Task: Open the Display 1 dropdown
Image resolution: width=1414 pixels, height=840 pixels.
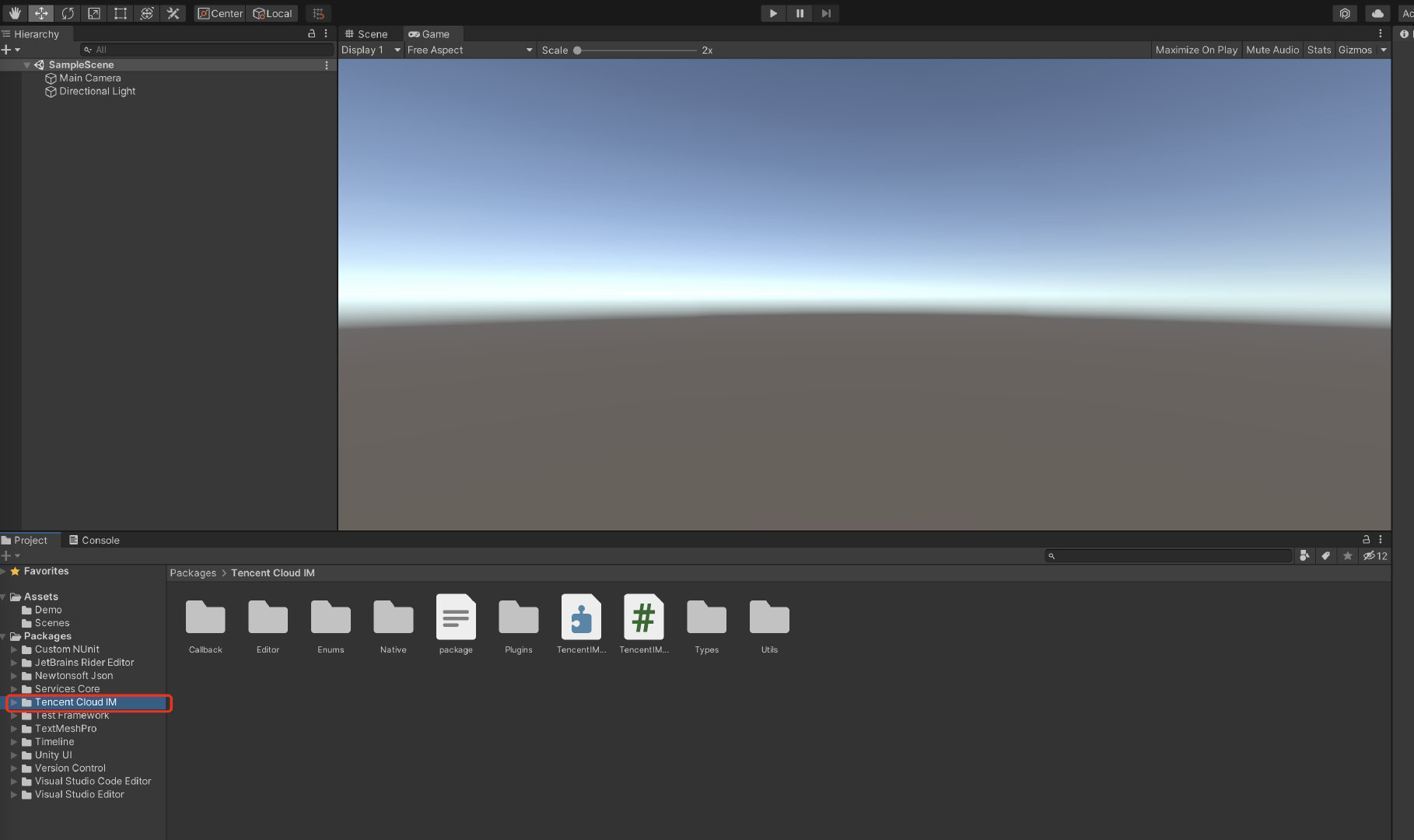Action: pyautogui.click(x=371, y=50)
